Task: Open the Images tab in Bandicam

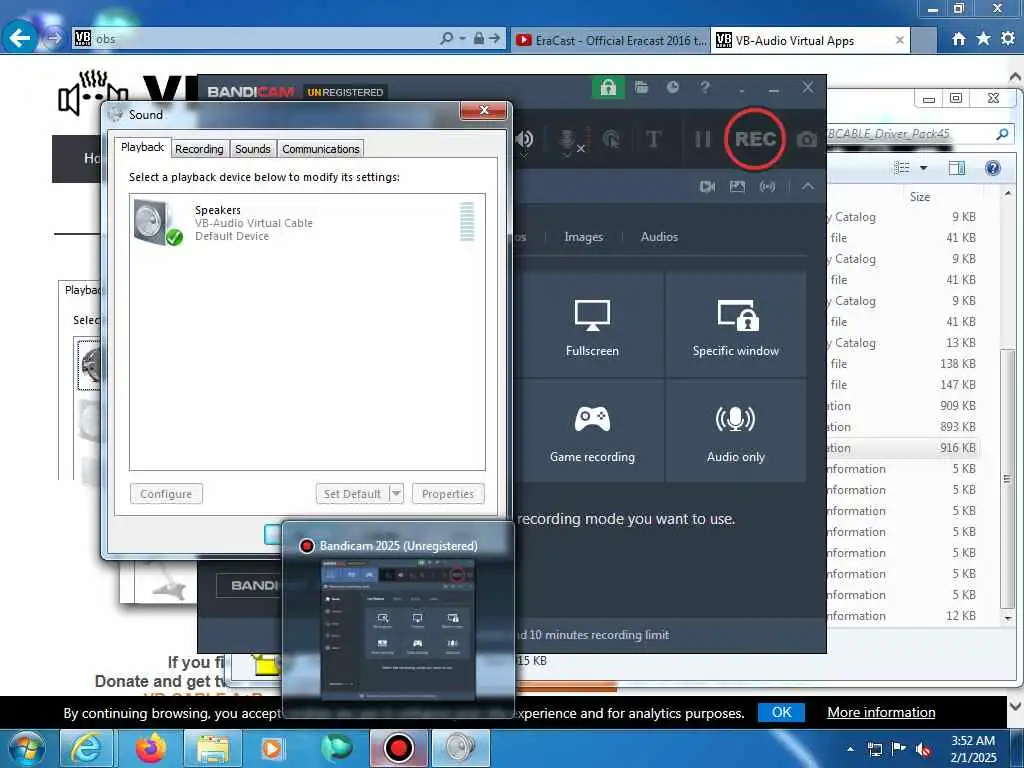Action: click(583, 237)
